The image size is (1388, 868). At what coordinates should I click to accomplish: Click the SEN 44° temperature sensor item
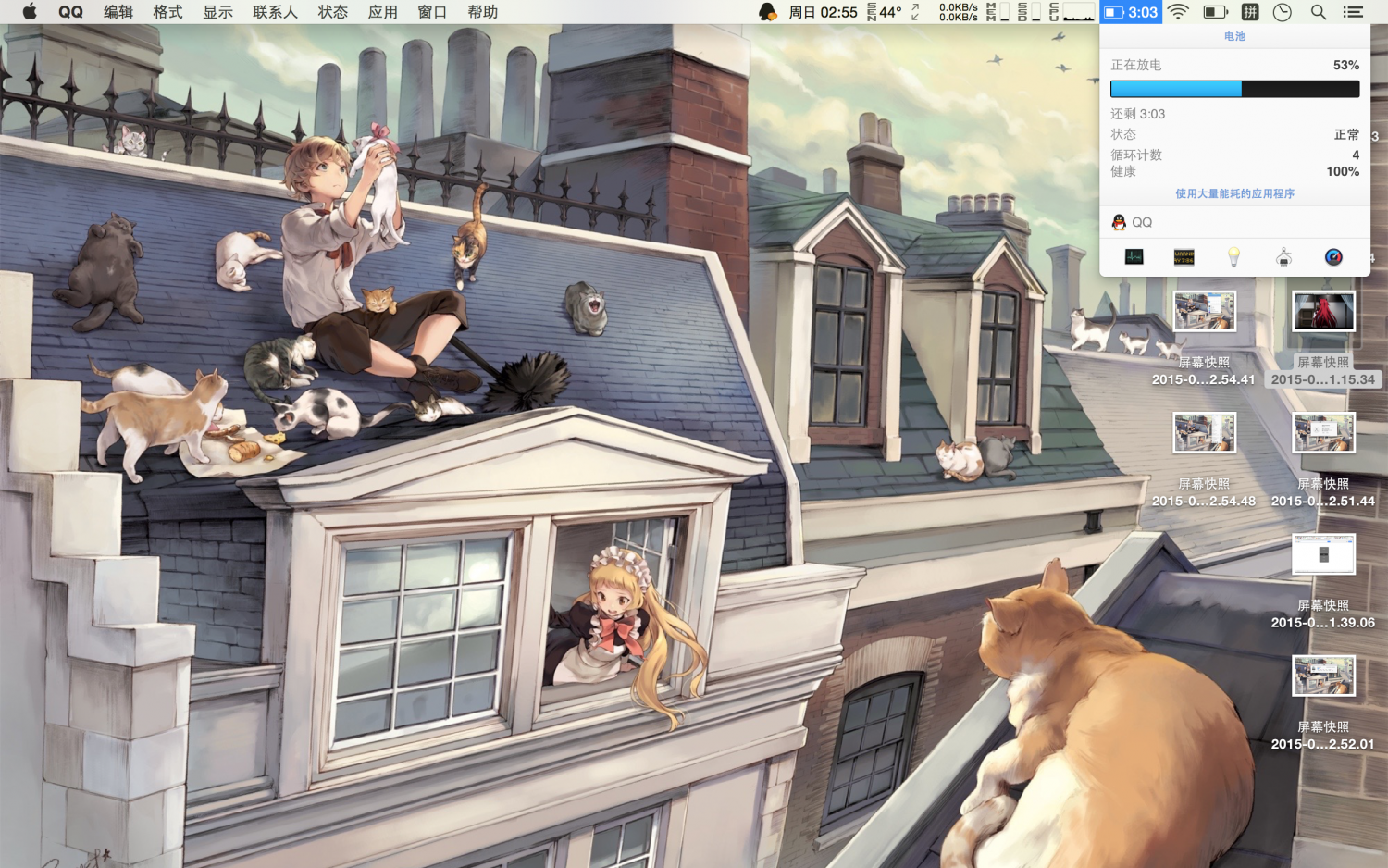point(885,12)
